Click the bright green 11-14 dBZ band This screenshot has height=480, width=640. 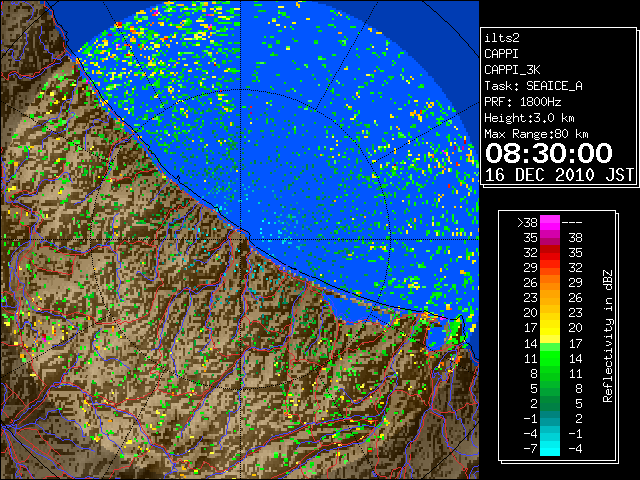click(550, 358)
